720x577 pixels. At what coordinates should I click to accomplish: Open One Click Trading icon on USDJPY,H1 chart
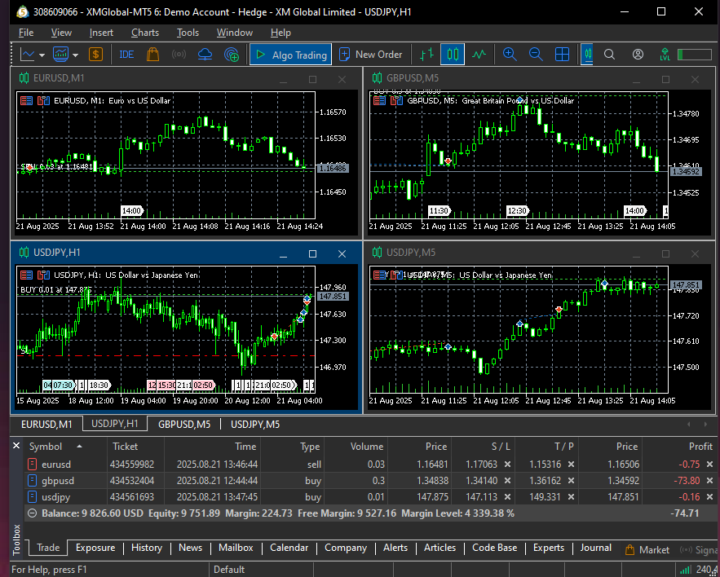(x=26, y=275)
